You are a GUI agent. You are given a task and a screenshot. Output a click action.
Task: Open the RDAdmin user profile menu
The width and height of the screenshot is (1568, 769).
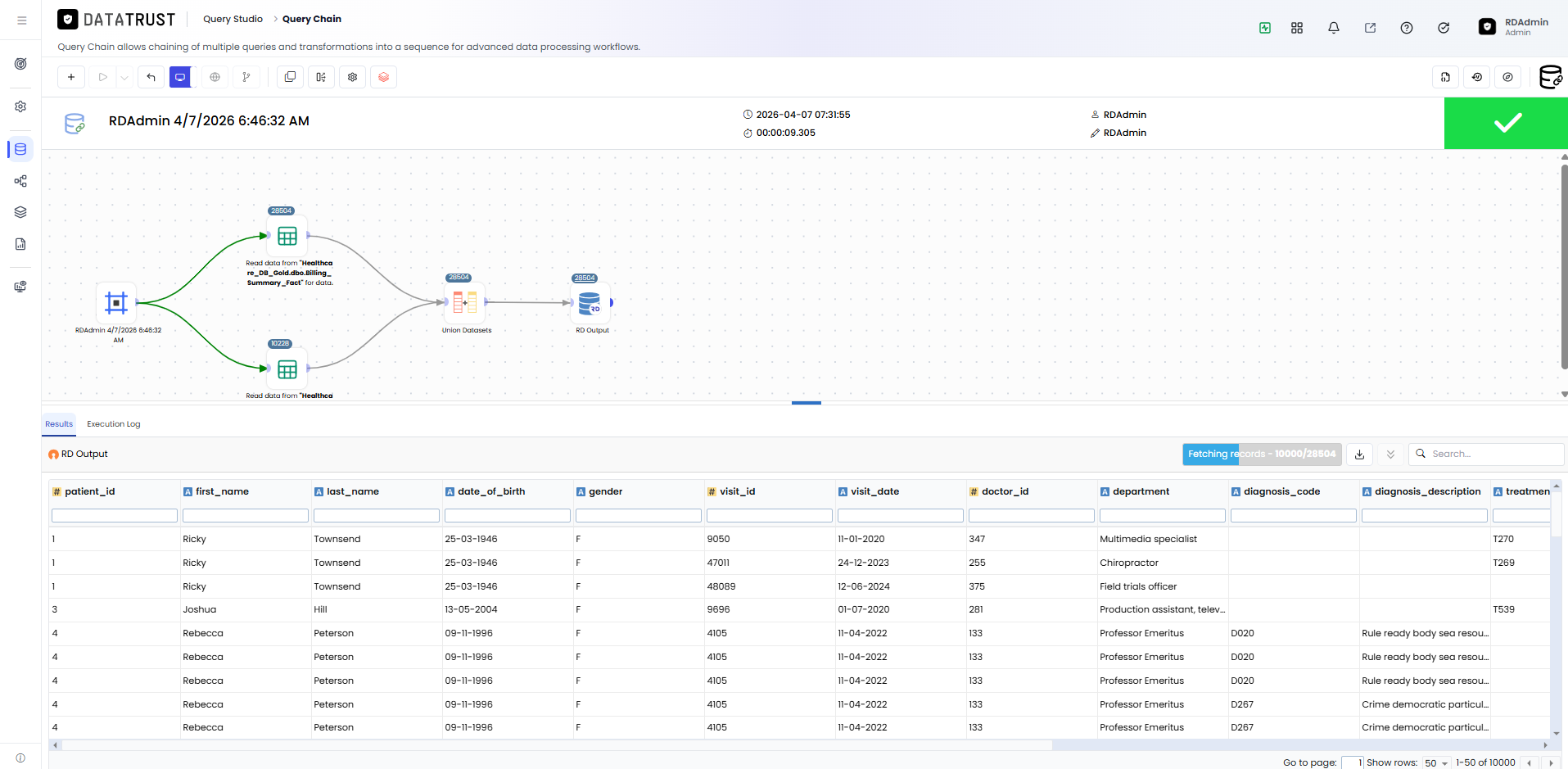pyautogui.click(x=1514, y=27)
